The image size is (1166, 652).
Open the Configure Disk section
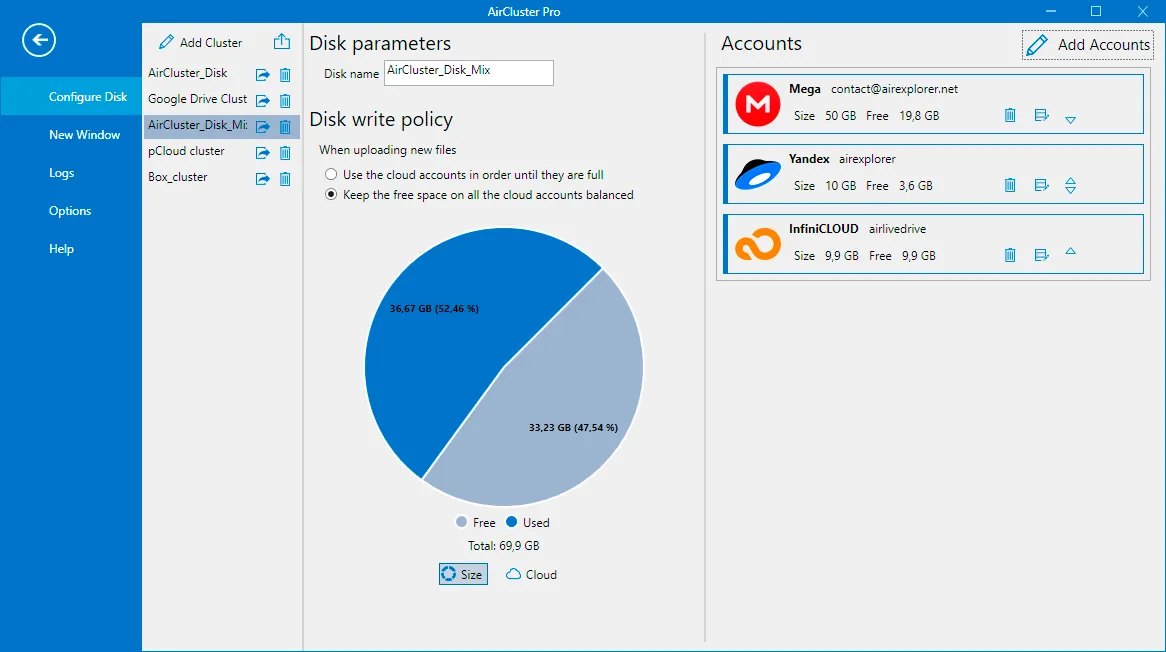(x=71, y=97)
